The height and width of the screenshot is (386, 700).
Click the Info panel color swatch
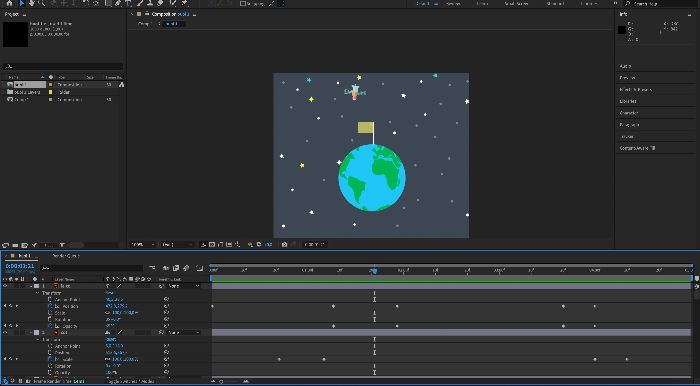tap(621, 30)
